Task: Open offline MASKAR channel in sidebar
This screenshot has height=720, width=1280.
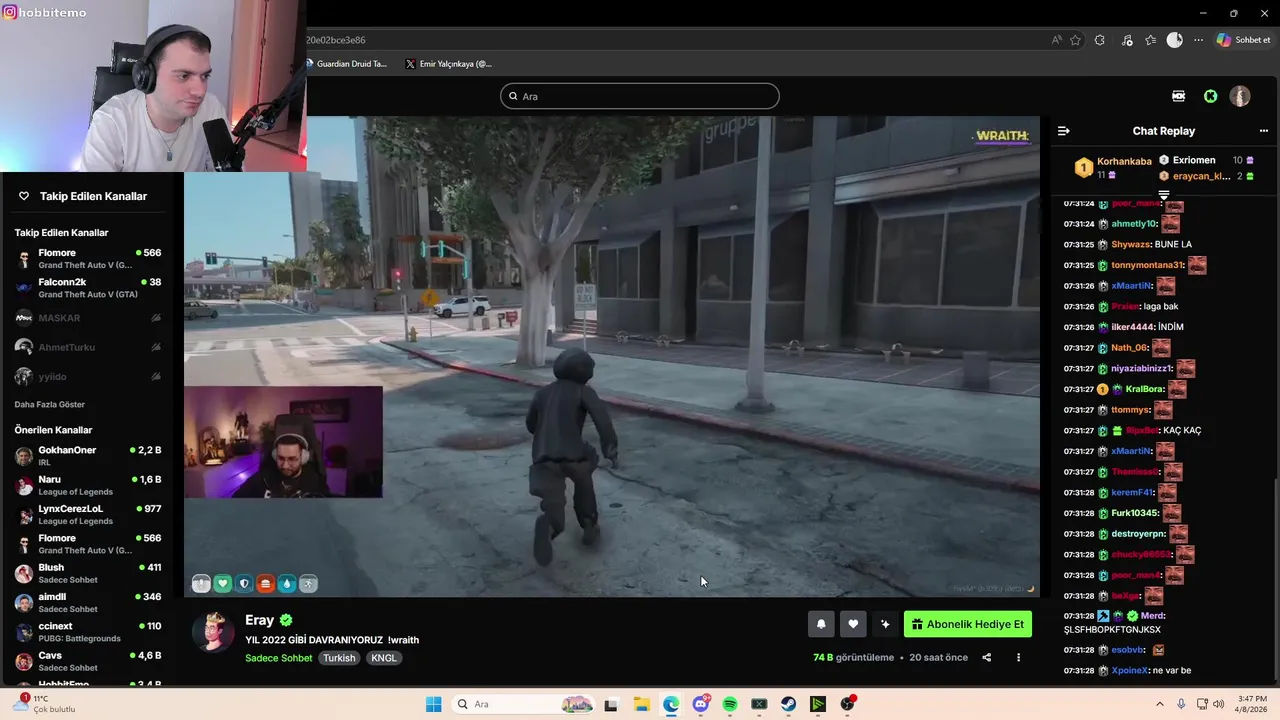Action: tap(88, 318)
